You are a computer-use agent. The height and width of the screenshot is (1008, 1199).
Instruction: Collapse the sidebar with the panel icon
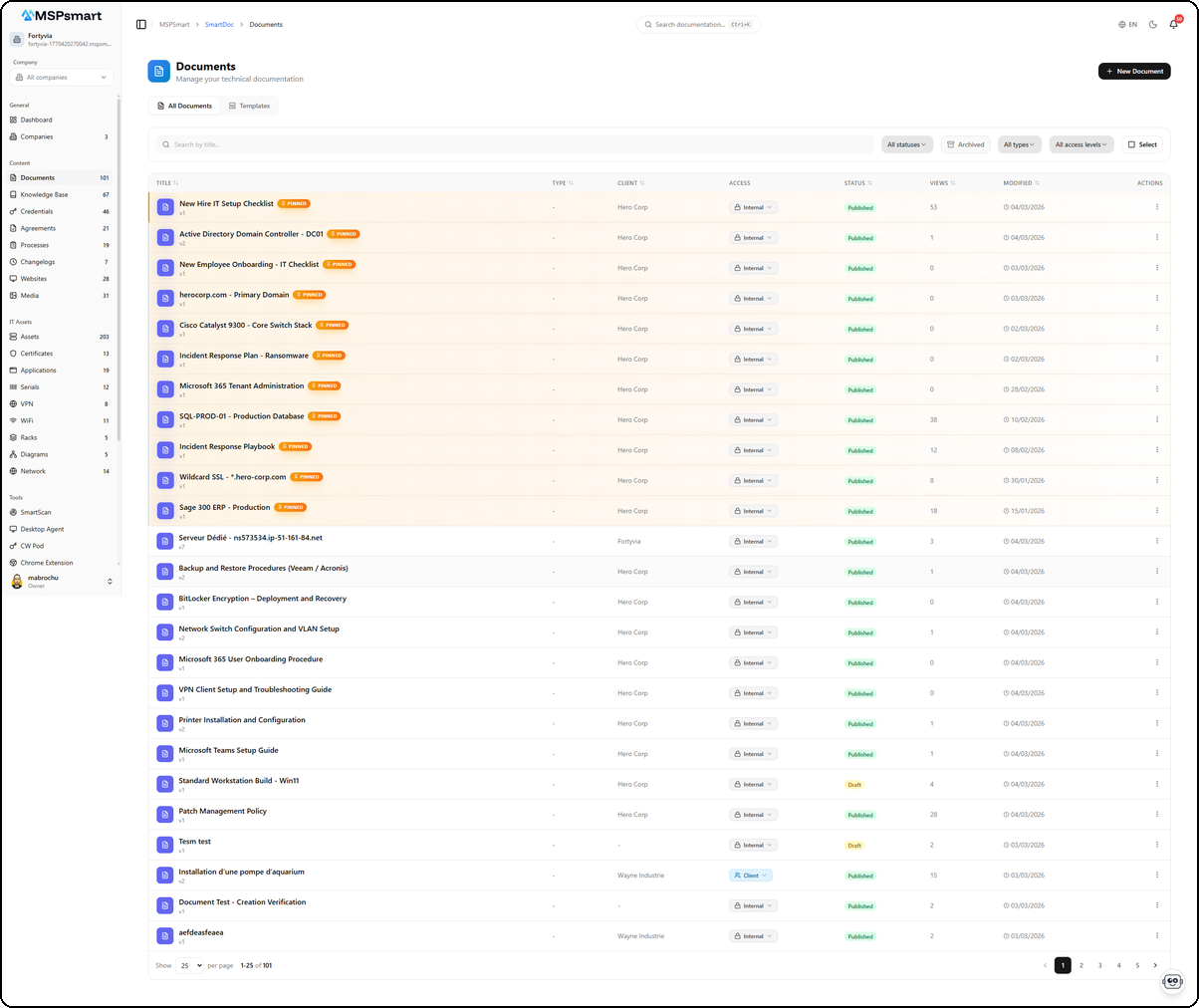click(139, 24)
